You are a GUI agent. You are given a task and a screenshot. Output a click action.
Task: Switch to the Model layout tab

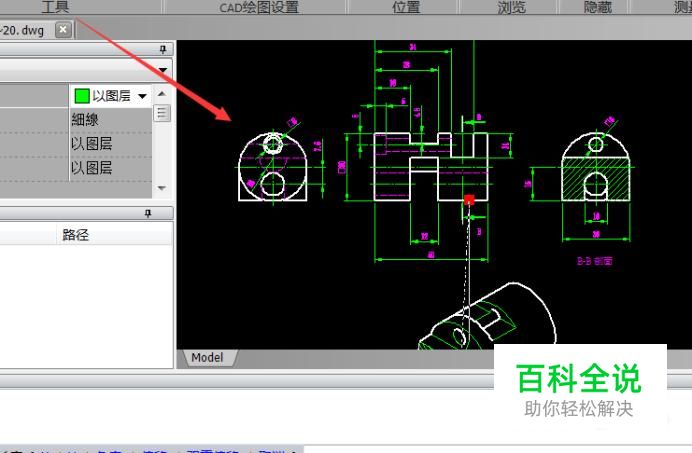click(207, 357)
